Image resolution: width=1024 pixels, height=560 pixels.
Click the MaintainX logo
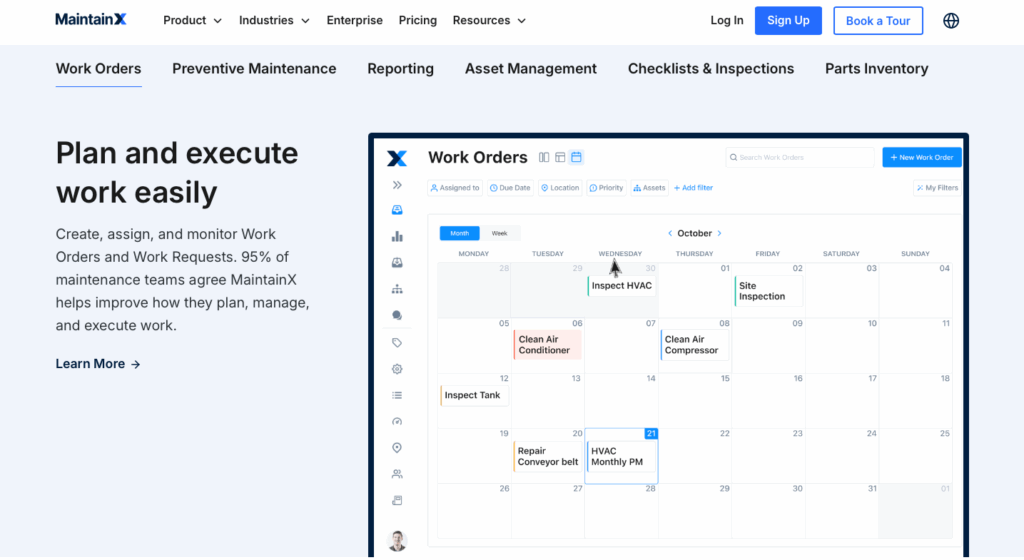91,20
